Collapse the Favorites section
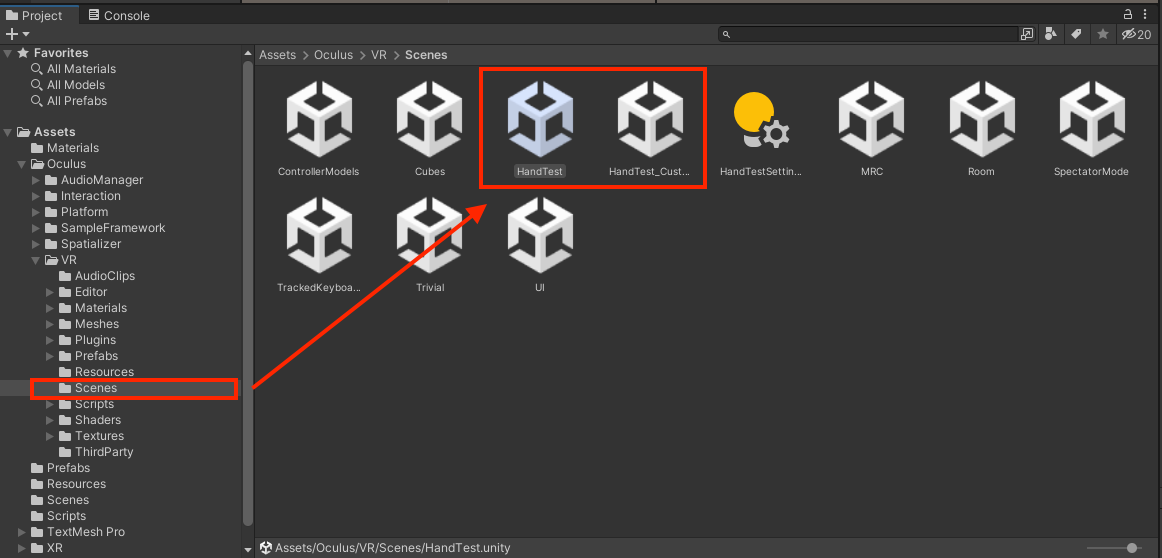The width and height of the screenshot is (1162, 558). 7,53
